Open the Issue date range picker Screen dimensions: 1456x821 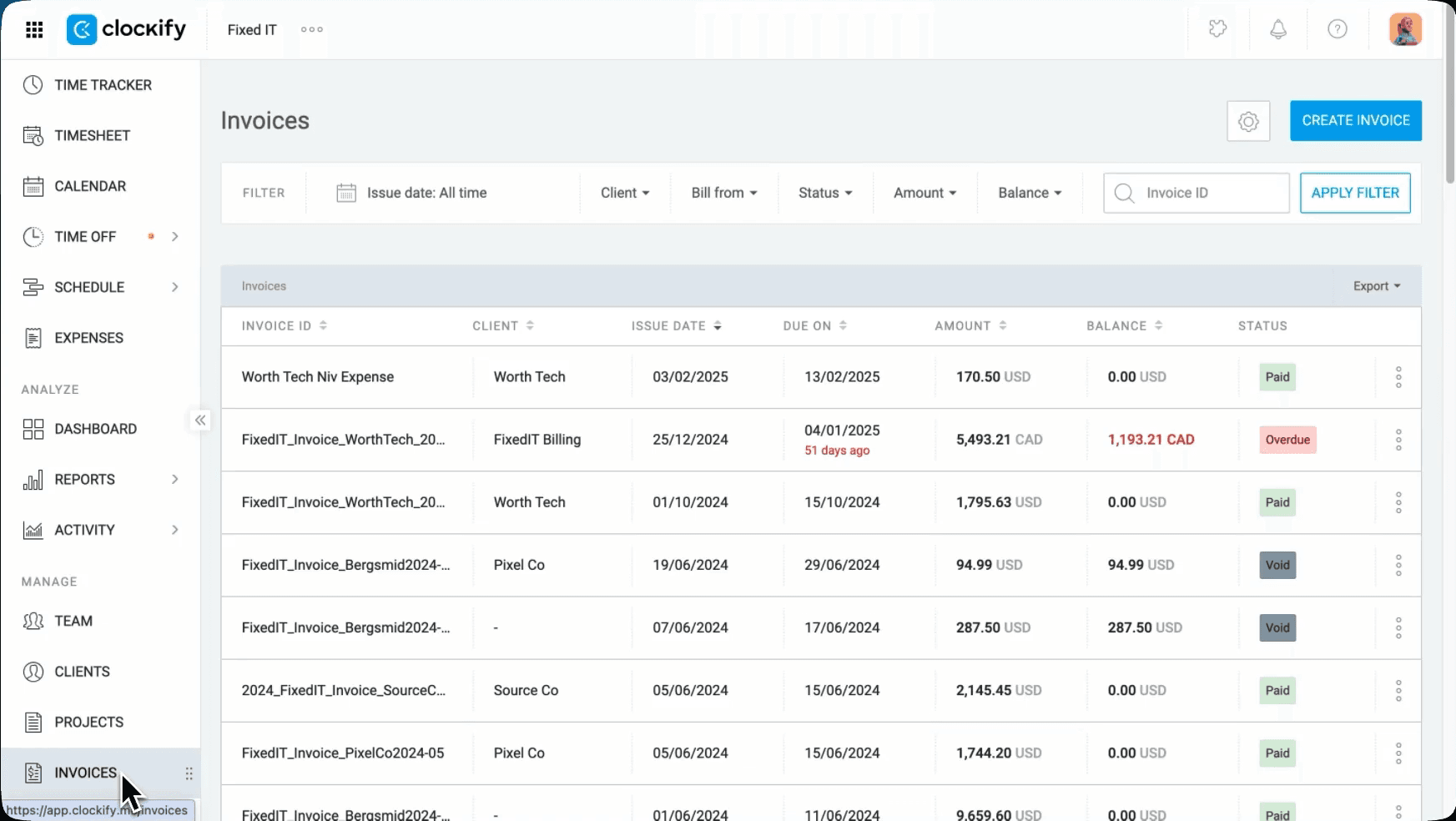click(x=411, y=193)
